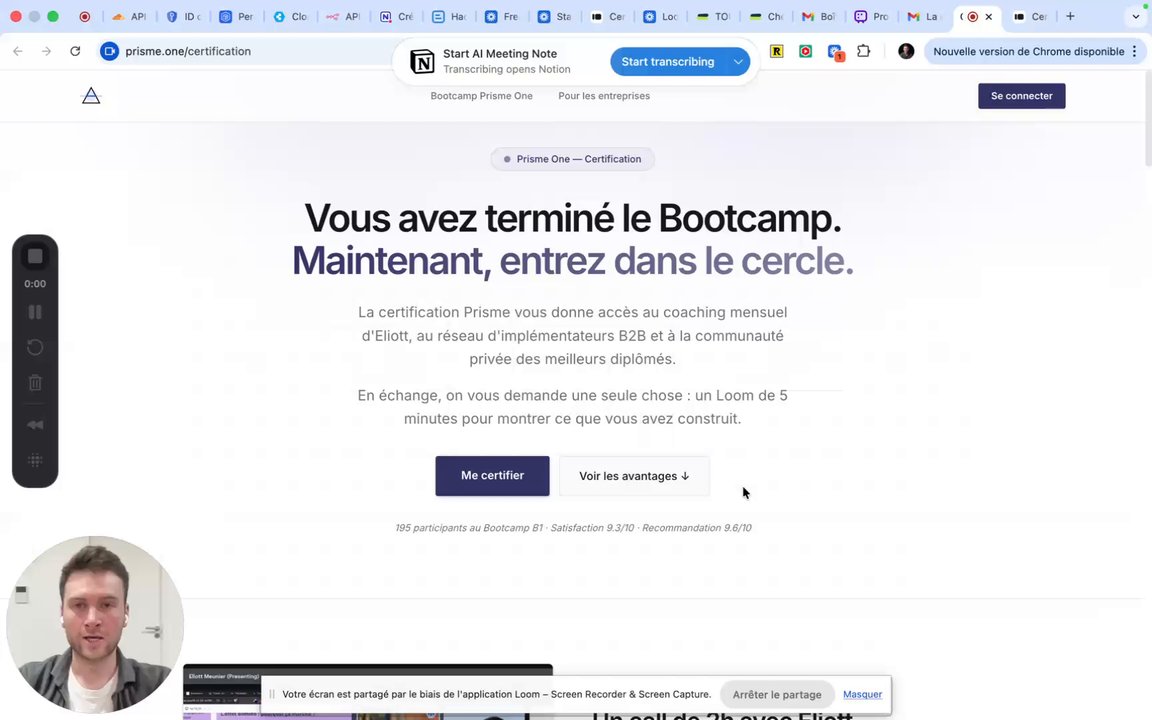Click the Prisme triangle logo

click(91, 96)
